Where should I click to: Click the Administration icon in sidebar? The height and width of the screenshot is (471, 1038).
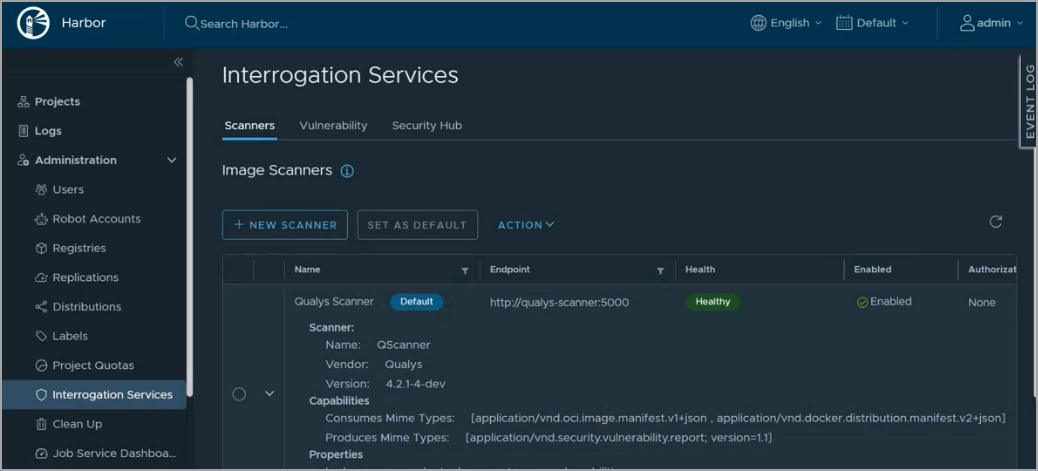click(x=23, y=160)
